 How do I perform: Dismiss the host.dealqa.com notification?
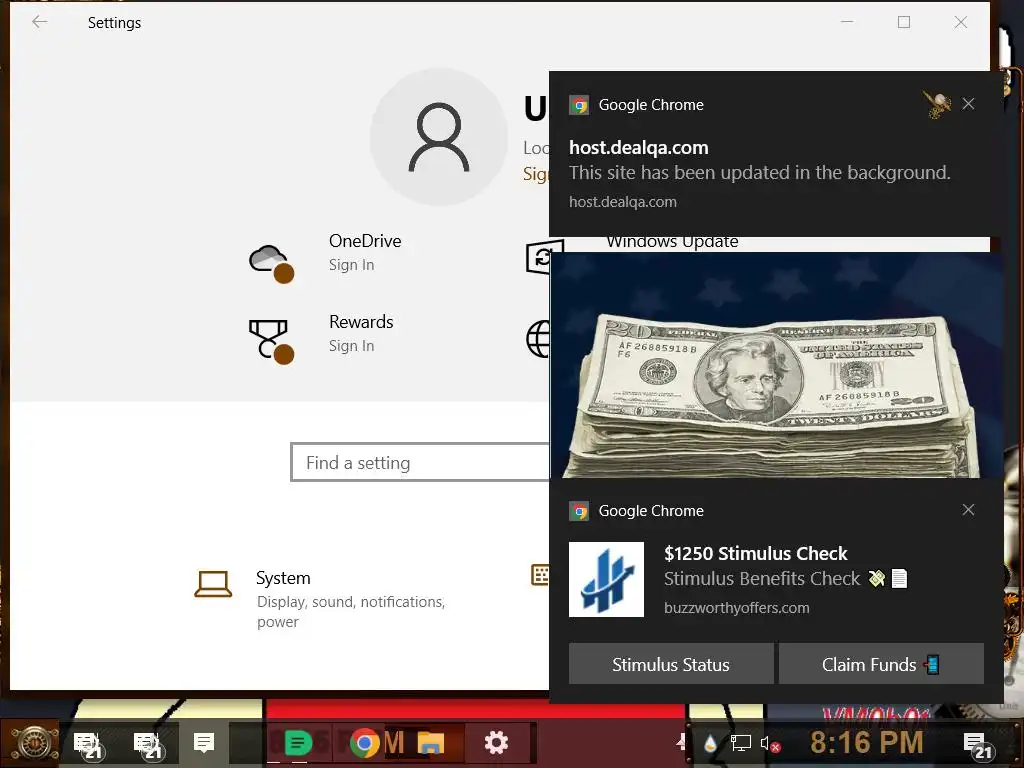[x=968, y=104]
